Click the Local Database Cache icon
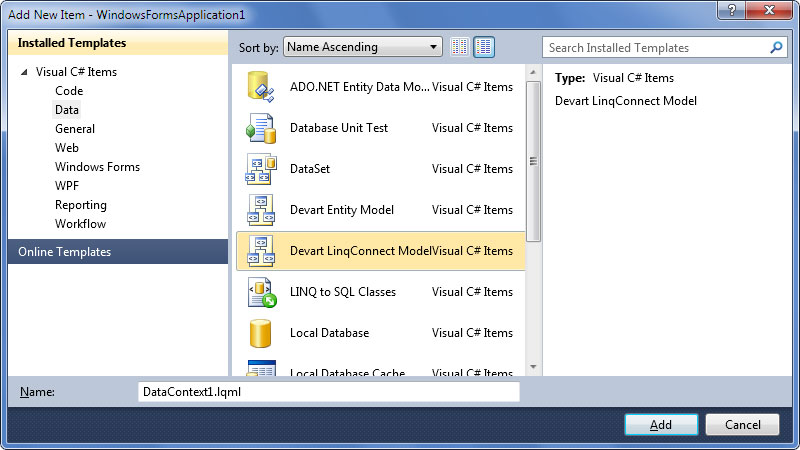This screenshot has height=450, width=800. (261, 368)
